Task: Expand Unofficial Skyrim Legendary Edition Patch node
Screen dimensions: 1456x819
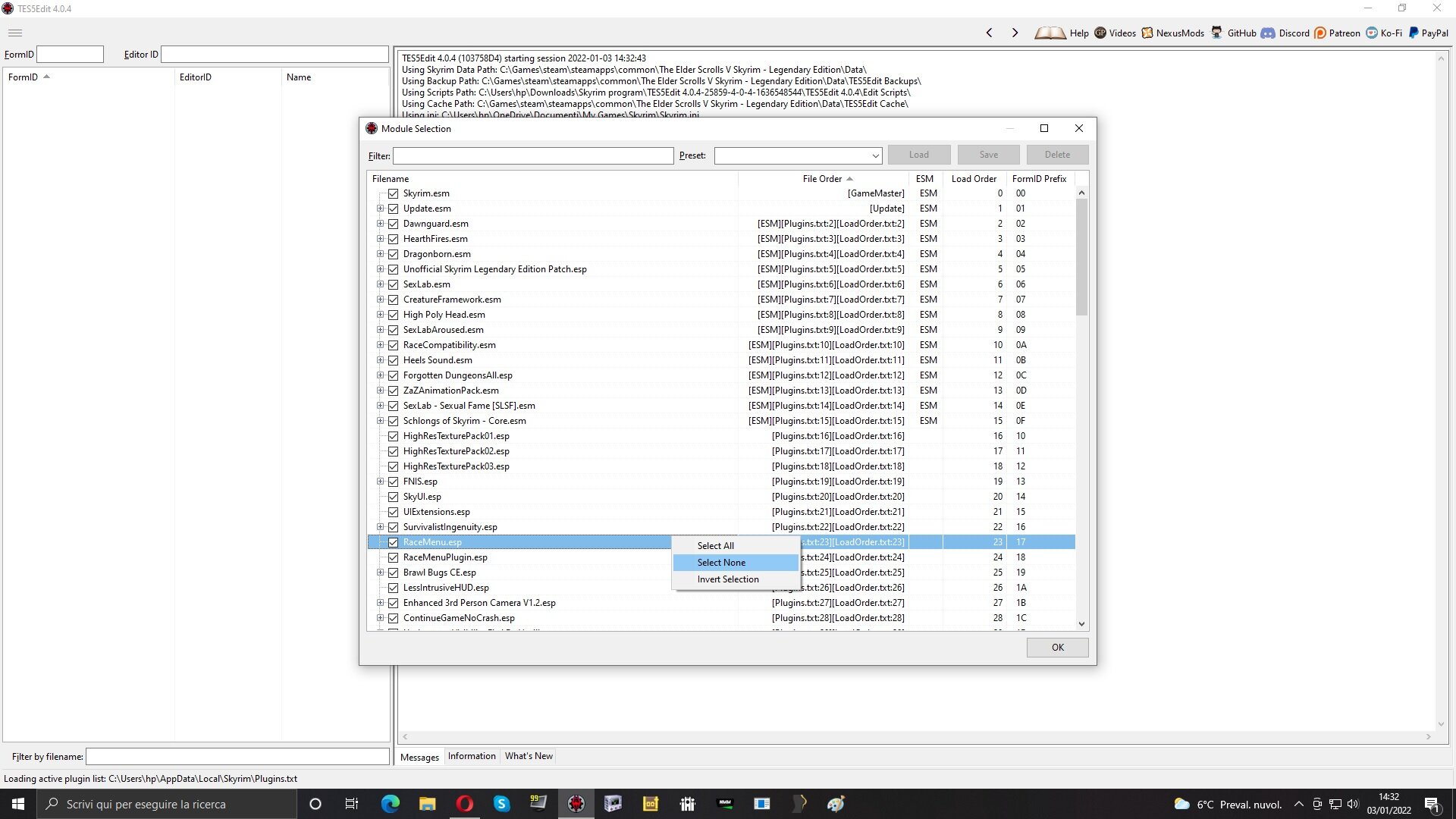Action: coord(380,269)
